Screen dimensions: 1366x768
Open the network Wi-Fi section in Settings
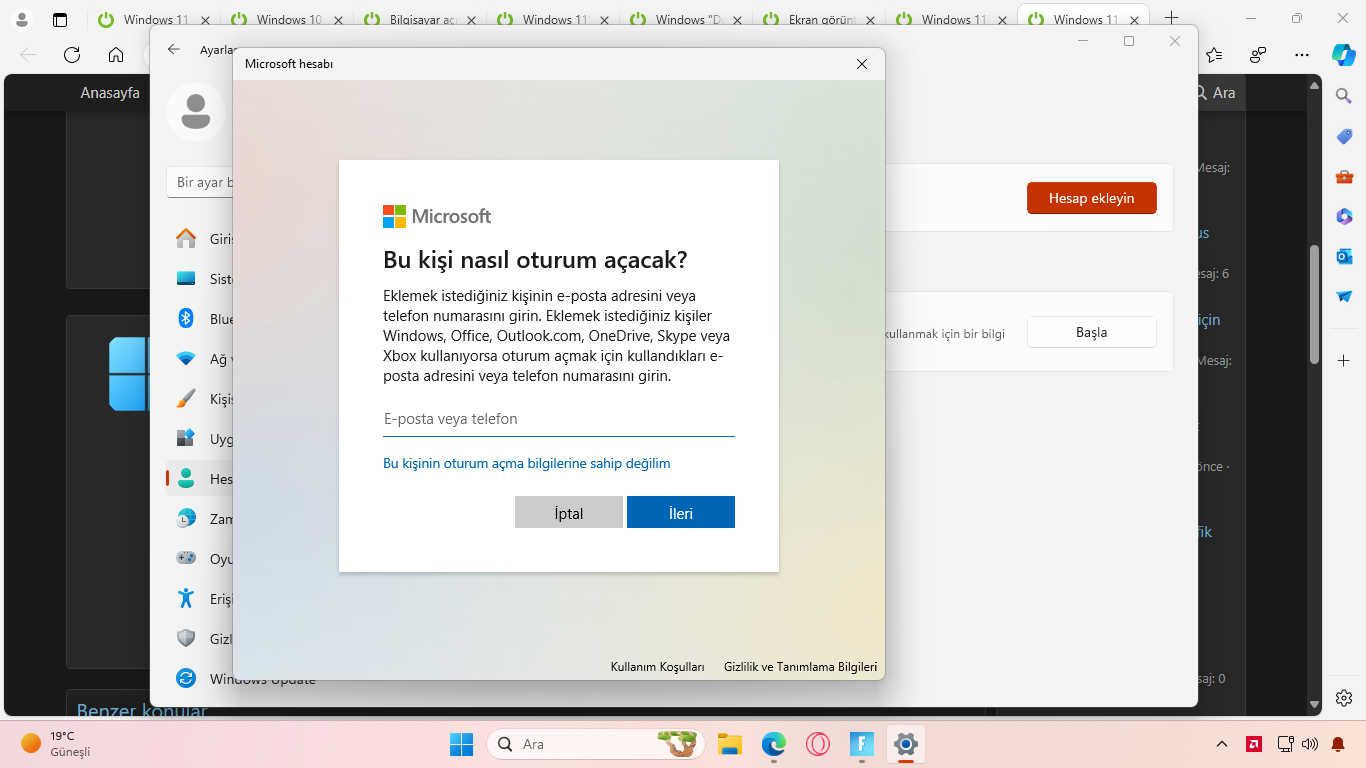pos(200,359)
